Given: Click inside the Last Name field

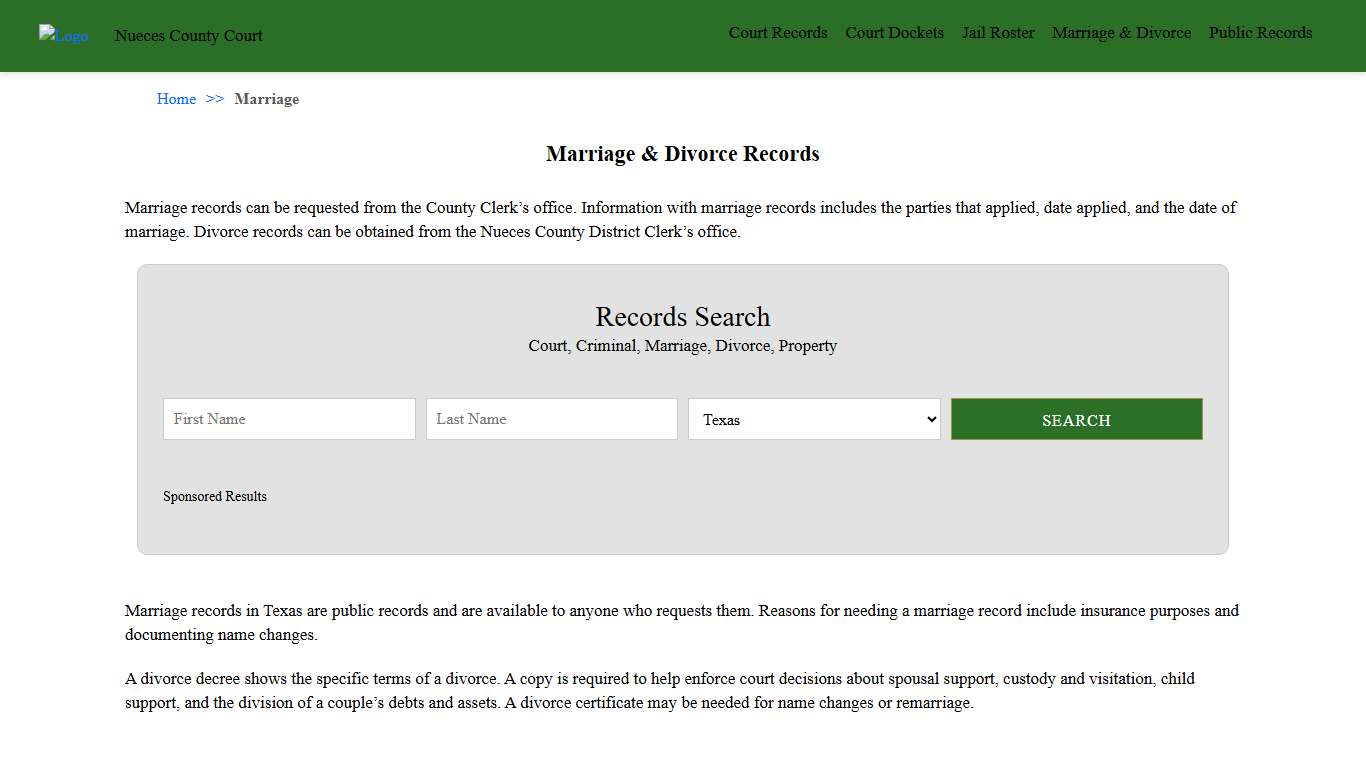Looking at the screenshot, I should click(551, 419).
